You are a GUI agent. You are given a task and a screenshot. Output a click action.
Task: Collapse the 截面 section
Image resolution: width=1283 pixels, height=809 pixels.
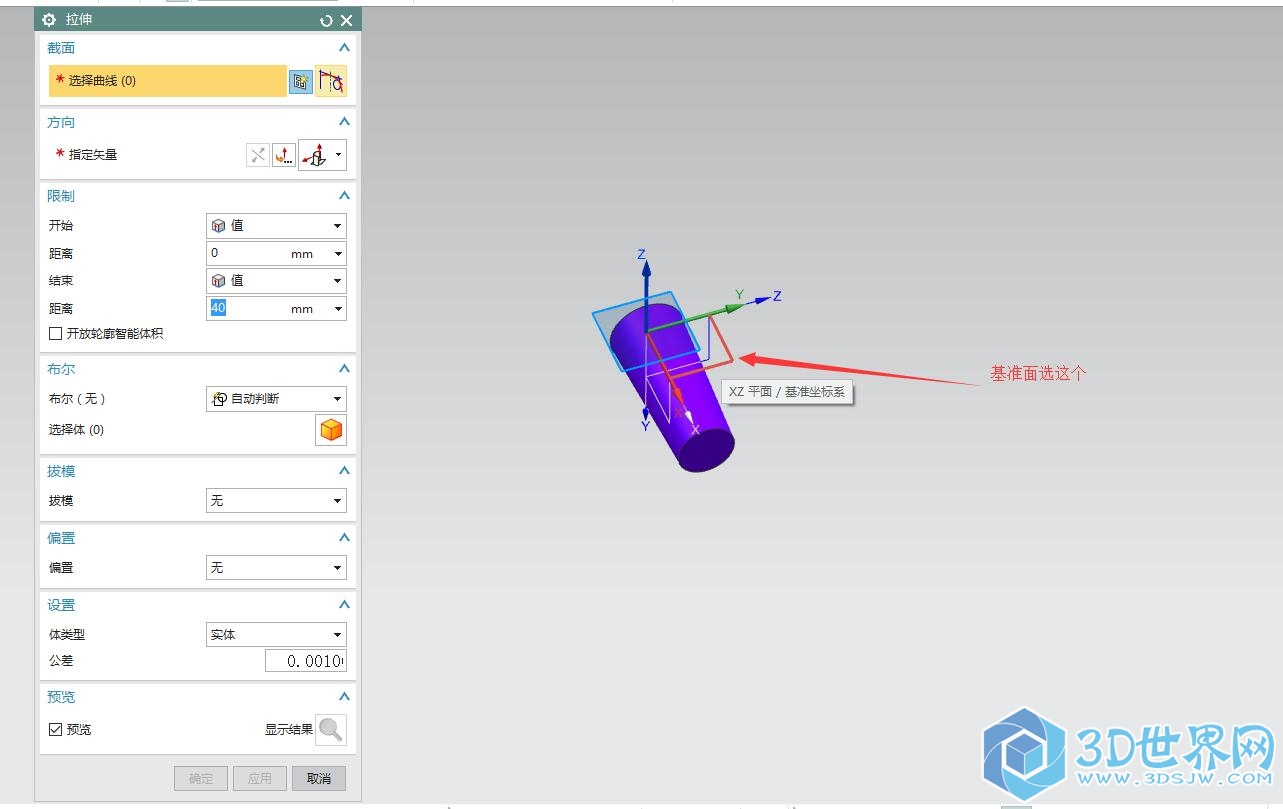[344, 48]
